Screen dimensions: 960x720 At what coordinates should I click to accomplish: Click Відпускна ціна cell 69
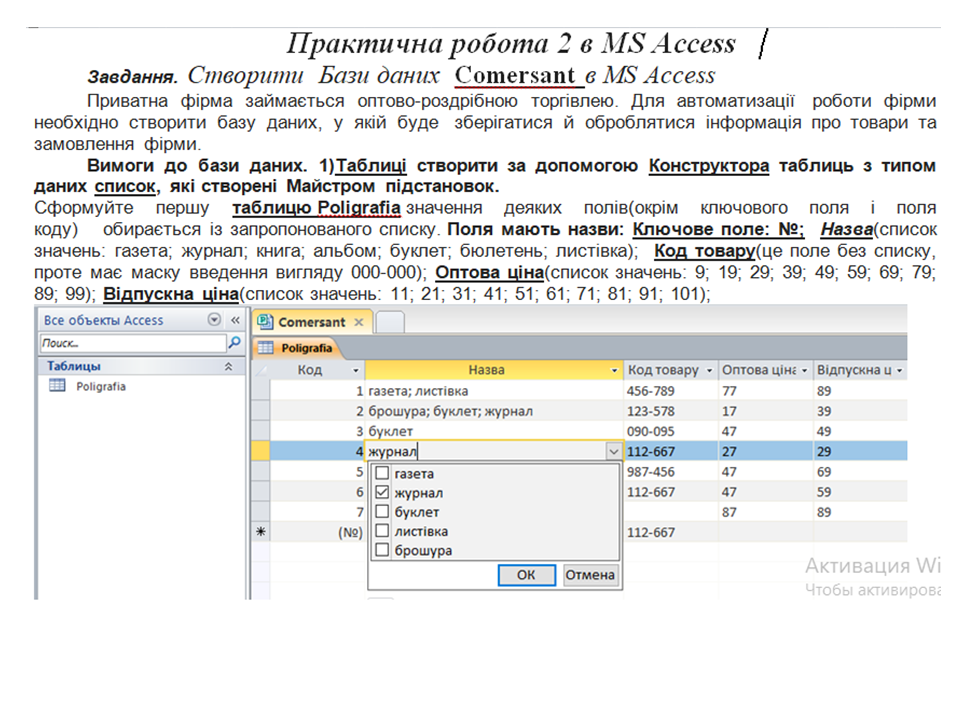[x=860, y=471]
